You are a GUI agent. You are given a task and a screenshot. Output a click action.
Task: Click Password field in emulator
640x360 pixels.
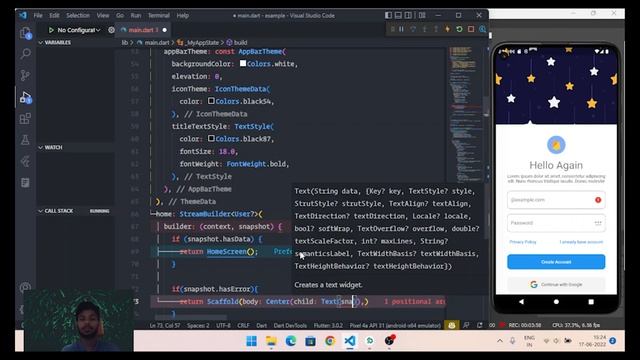[556, 223]
